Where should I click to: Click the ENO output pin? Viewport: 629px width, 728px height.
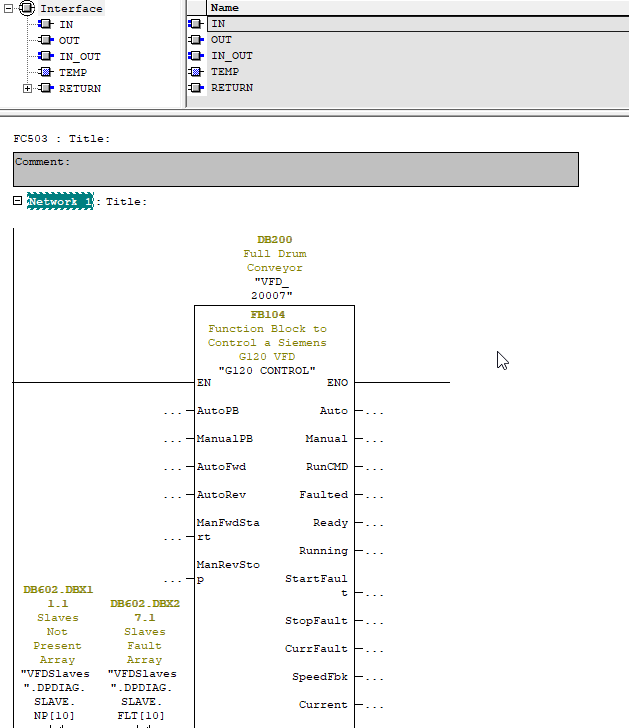click(x=337, y=383)
